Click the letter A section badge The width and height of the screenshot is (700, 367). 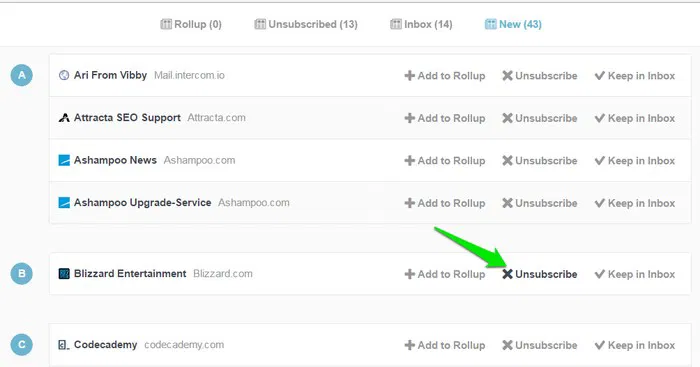point(21,75)
